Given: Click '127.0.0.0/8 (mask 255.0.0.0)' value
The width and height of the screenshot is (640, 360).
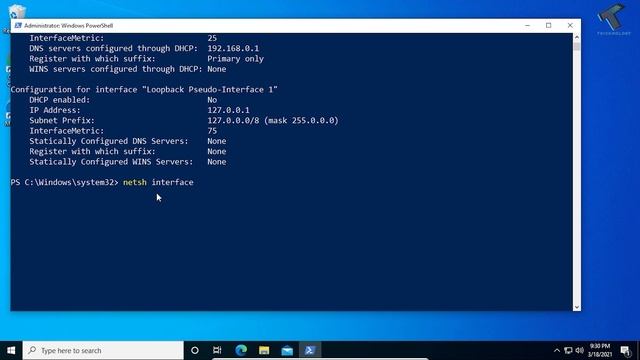Looking at the screenshot, I should coord(273,120).
